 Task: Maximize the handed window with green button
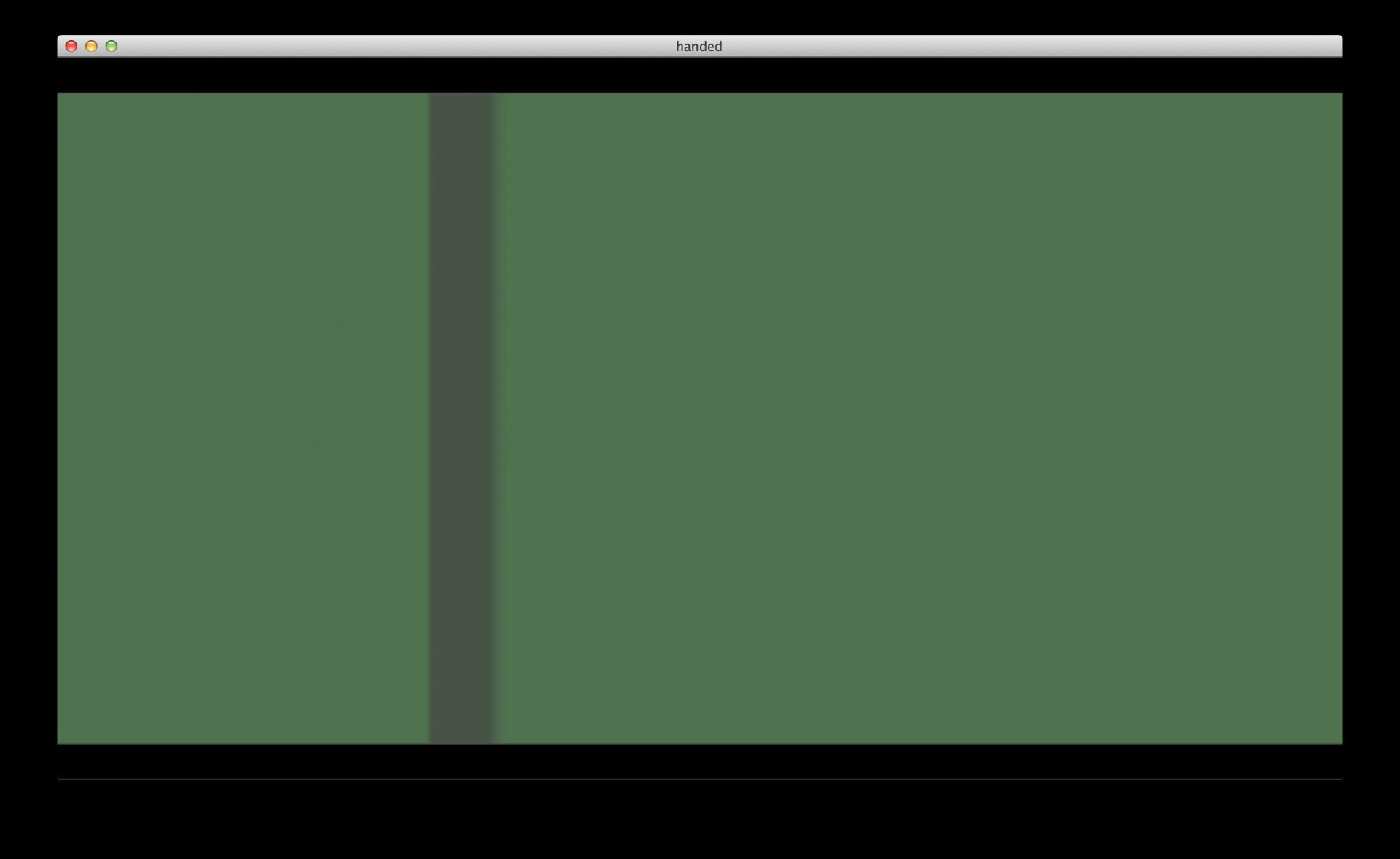(112, 47)
